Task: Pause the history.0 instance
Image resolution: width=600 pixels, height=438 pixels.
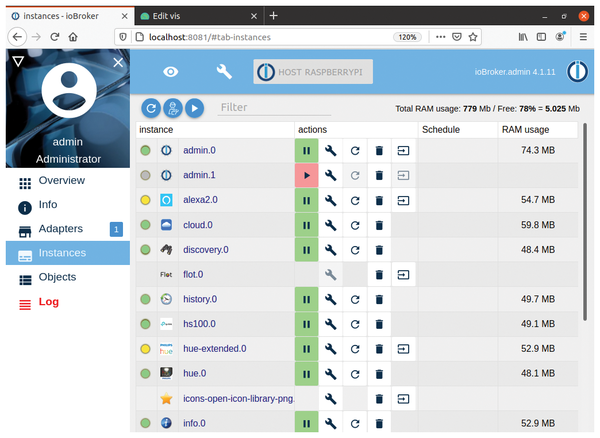Action: tap(306, 300)
